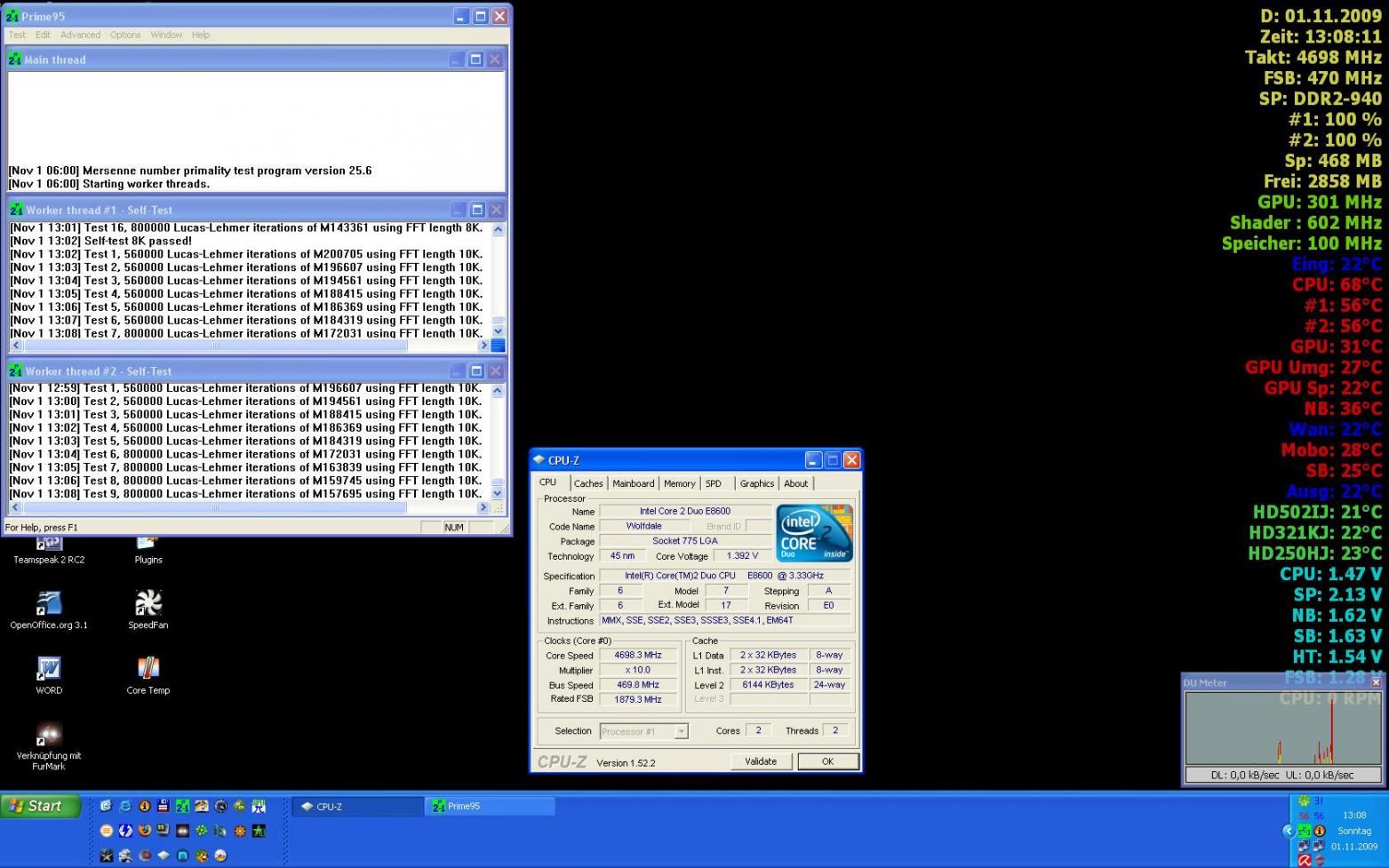Viewport: 1389px width, 868px height.
Task: Close the DU Meter window
Action: pyautogui.click(x=1376, y=682)
